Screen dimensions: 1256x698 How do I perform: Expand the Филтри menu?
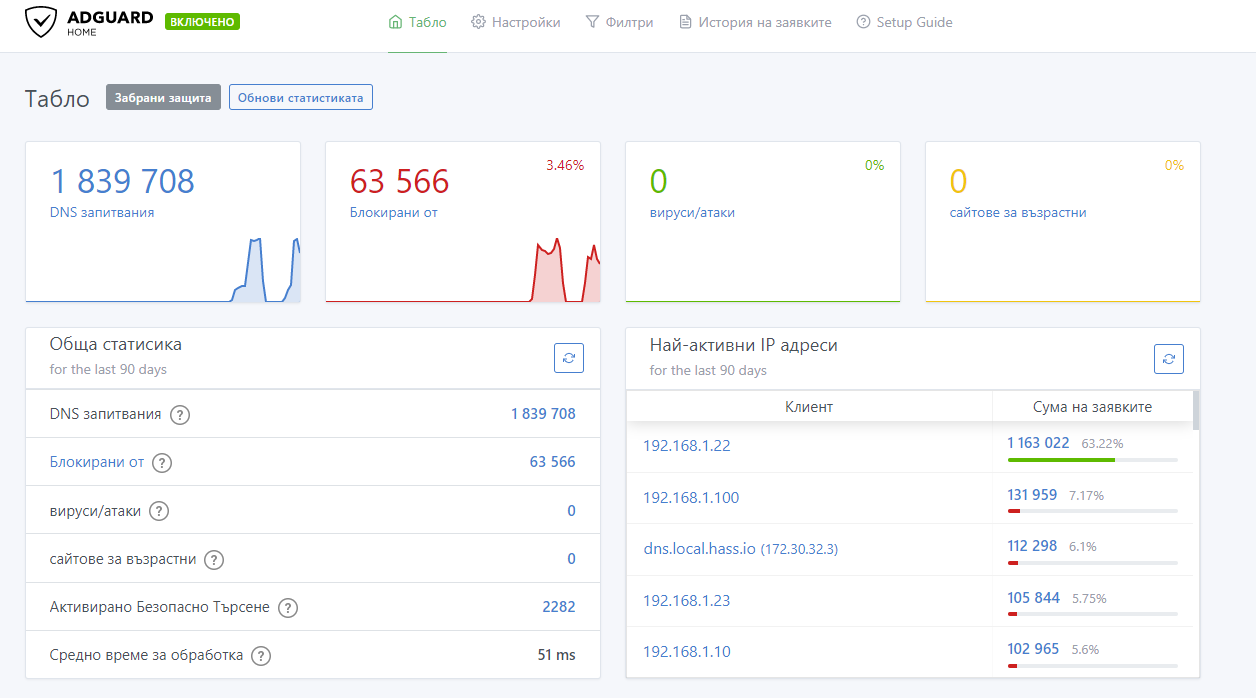[x=619, y=22]
